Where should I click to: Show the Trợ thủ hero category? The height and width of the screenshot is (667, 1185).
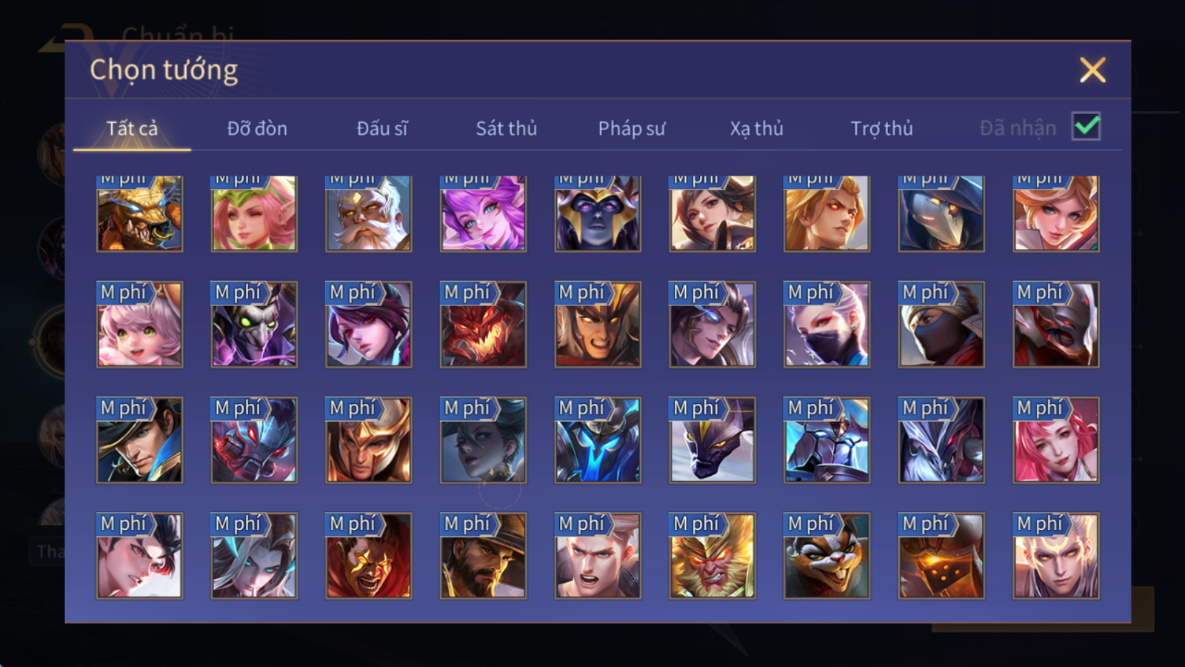click(882, 128)
